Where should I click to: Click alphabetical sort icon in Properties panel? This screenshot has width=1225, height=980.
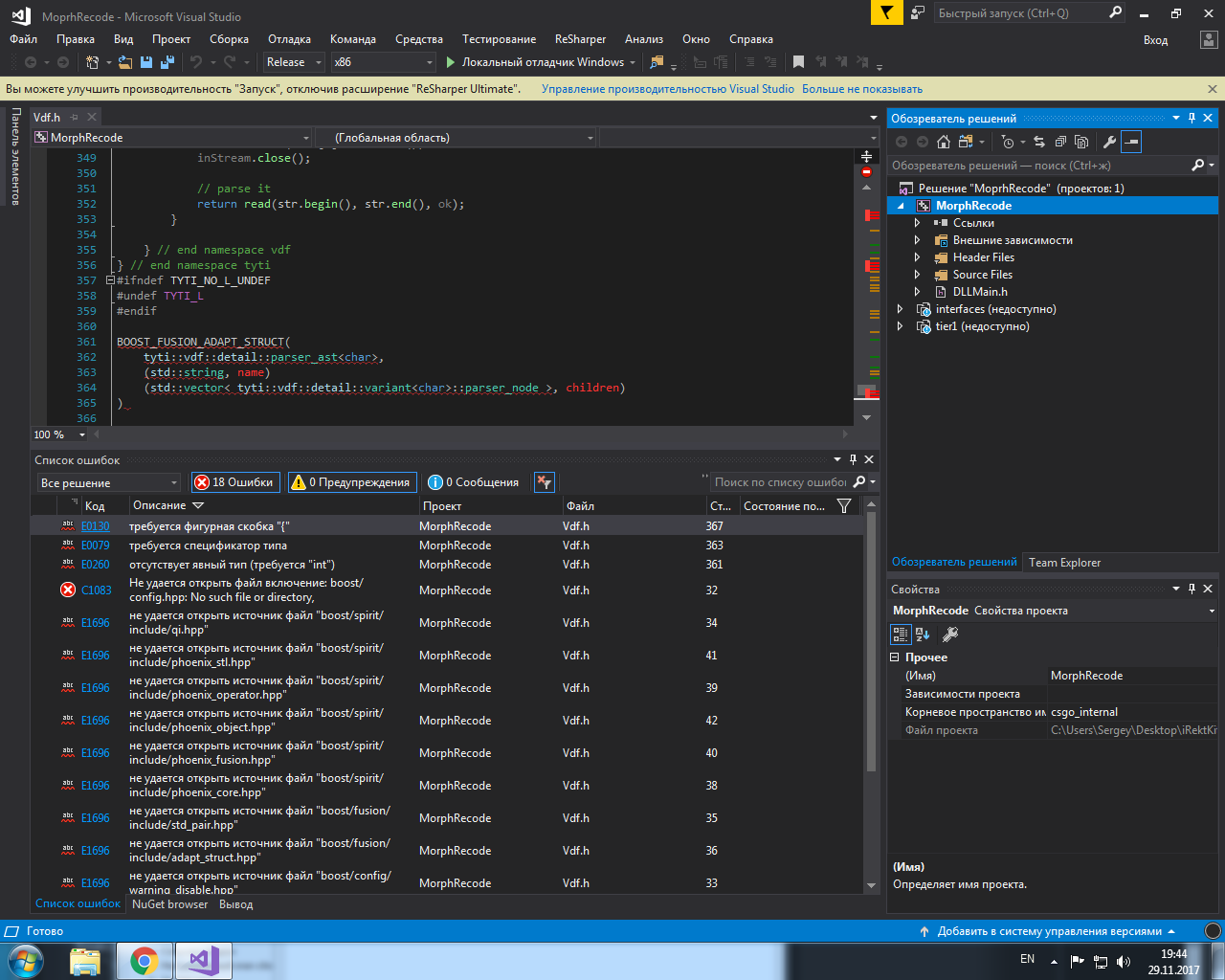point(923,634)
